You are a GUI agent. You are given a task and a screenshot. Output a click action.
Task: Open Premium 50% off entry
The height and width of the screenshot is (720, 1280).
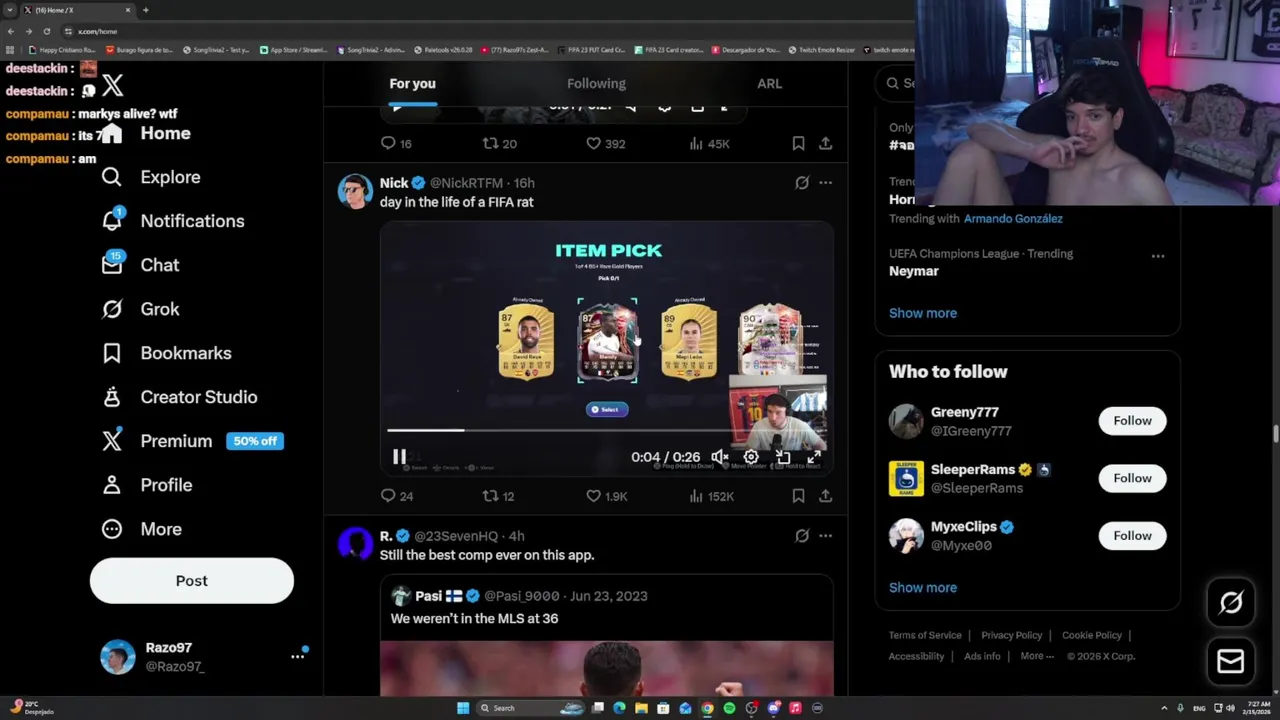(192, 441)
